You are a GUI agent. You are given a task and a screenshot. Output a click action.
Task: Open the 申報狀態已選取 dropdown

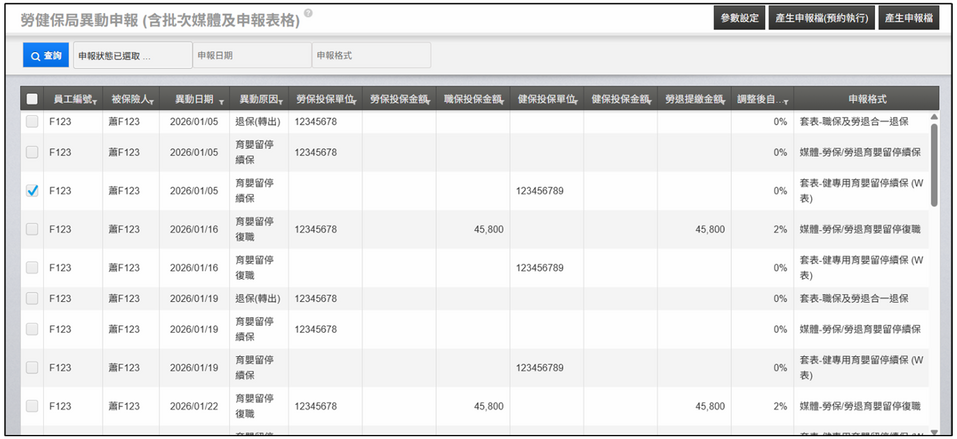(x=133, y=55)
